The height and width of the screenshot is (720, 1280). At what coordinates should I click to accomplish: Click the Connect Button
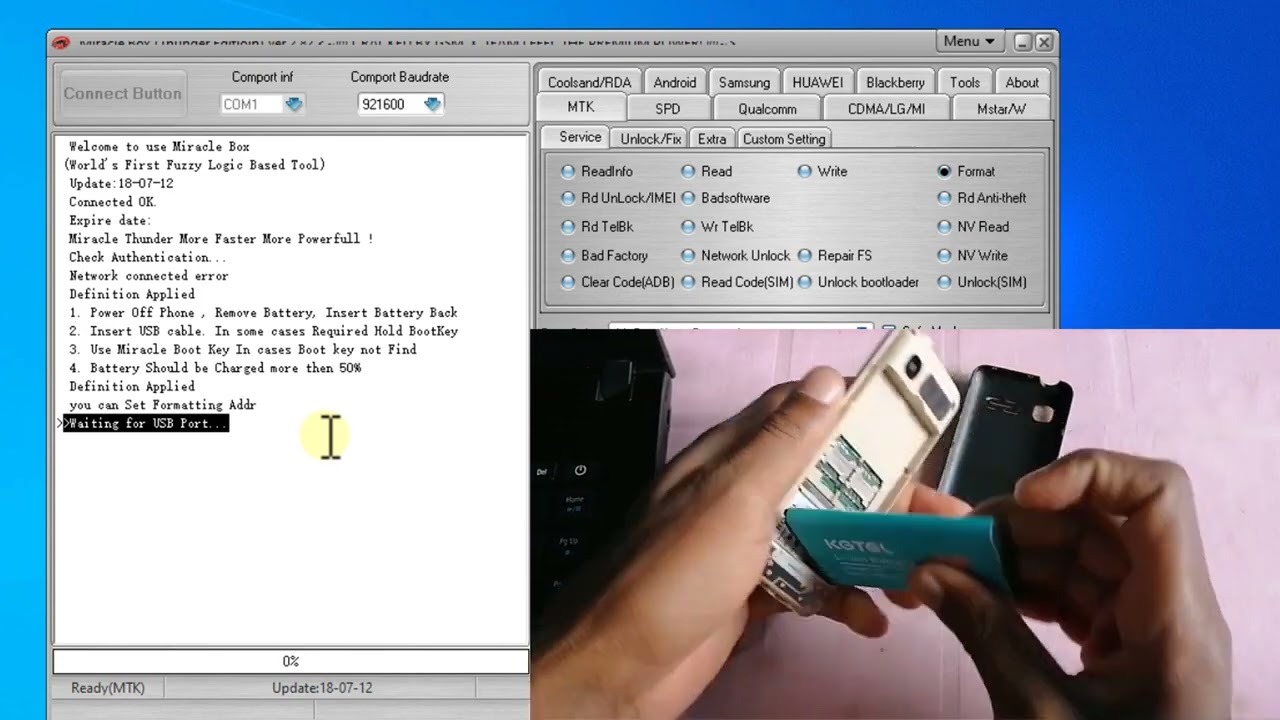[123, 94]
